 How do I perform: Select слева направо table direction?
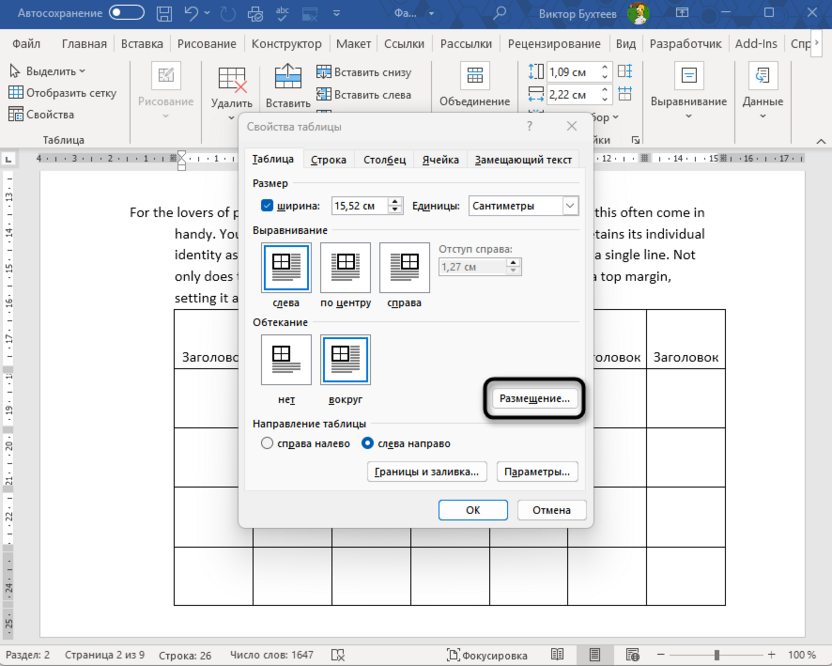367,443
